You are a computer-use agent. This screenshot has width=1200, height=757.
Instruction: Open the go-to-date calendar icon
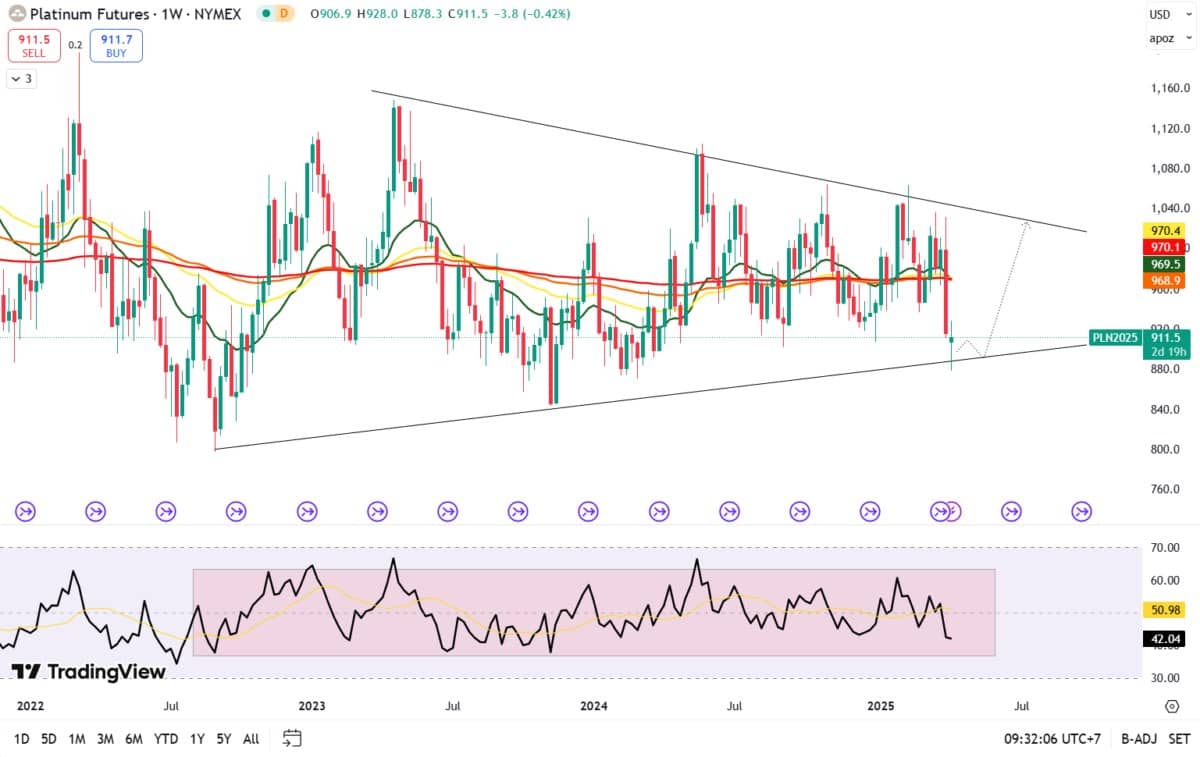[292, 739]
